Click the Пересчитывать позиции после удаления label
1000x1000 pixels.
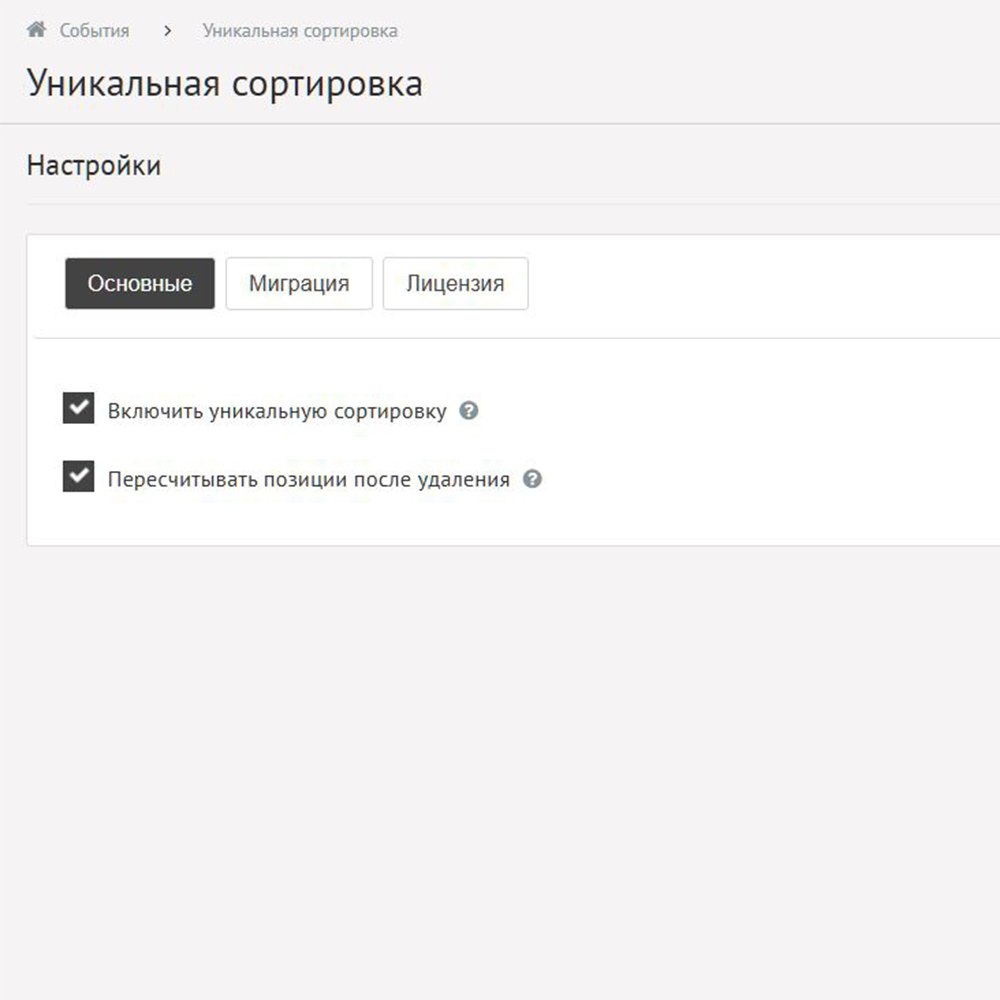tap(308, 479)
